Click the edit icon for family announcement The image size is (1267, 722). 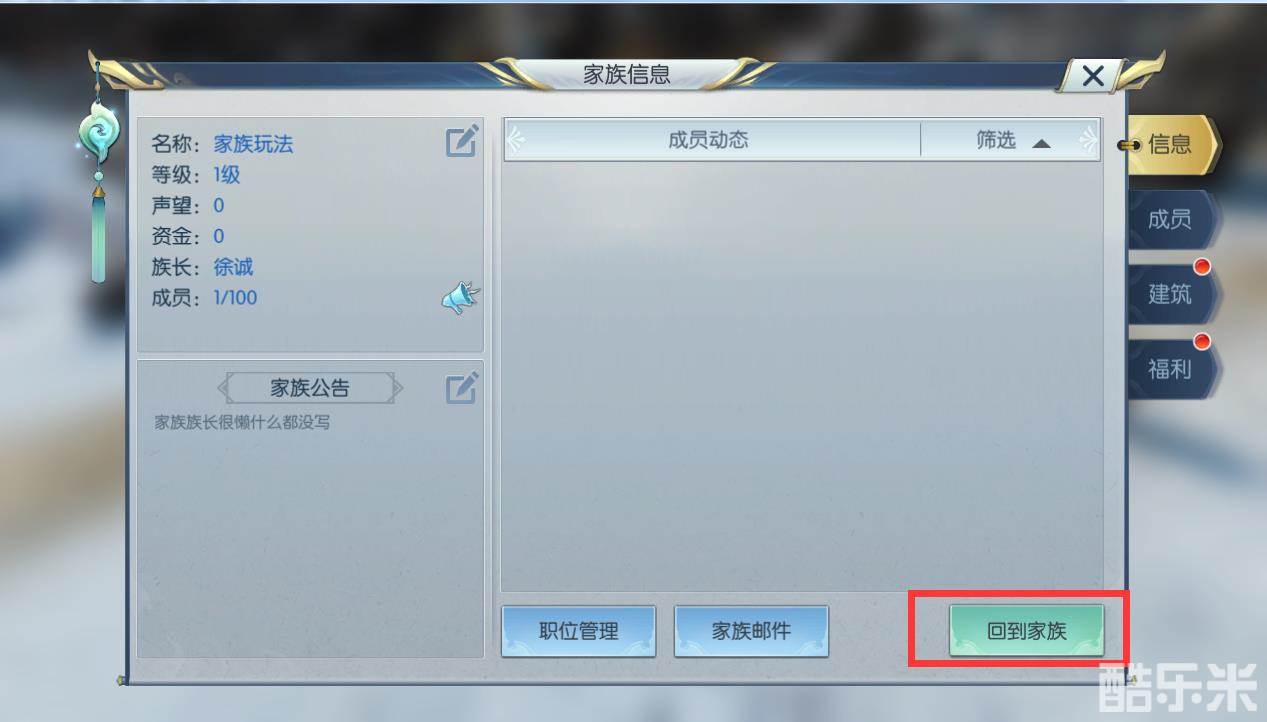click(462, 388)
